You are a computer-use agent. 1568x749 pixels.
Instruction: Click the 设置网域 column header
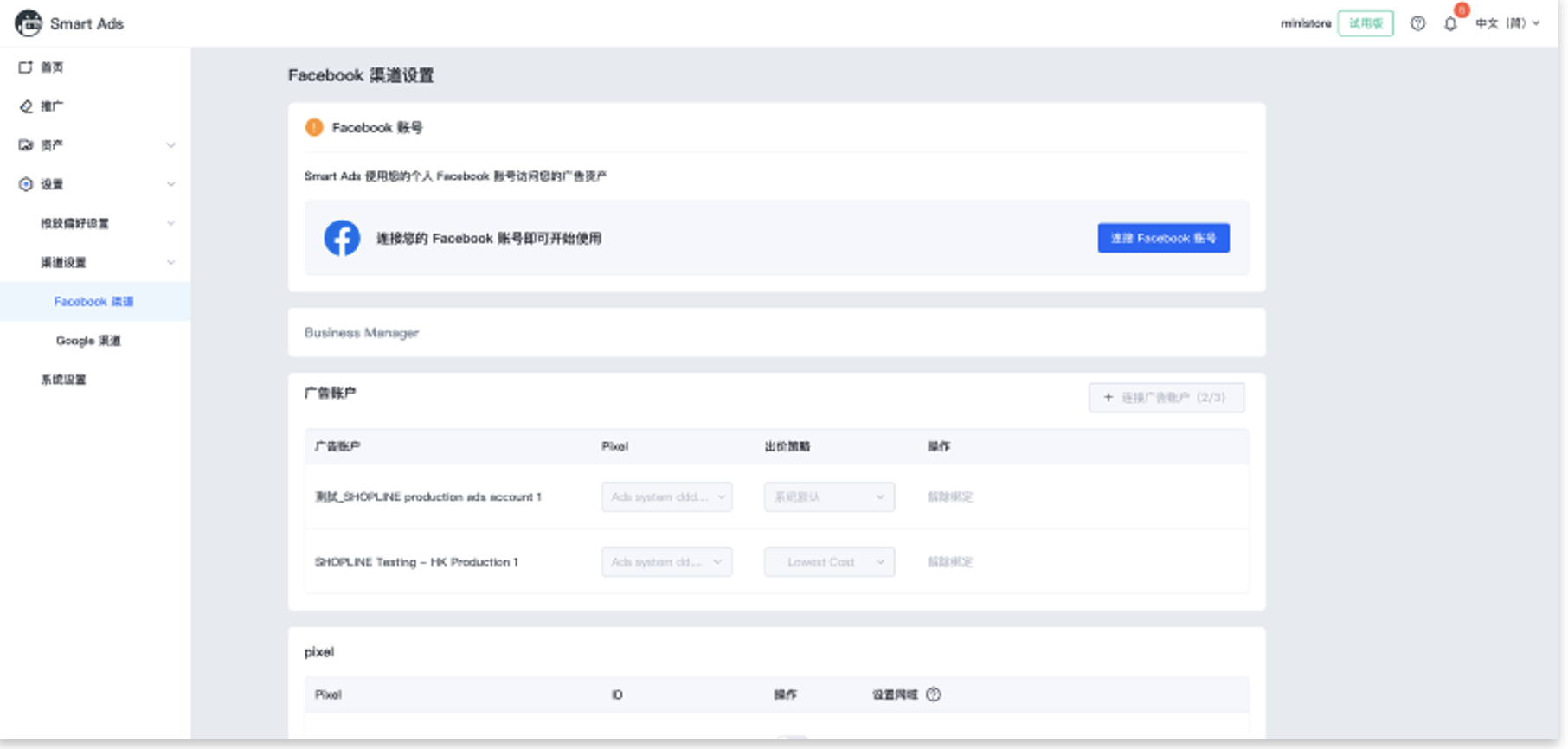(894, 695)
